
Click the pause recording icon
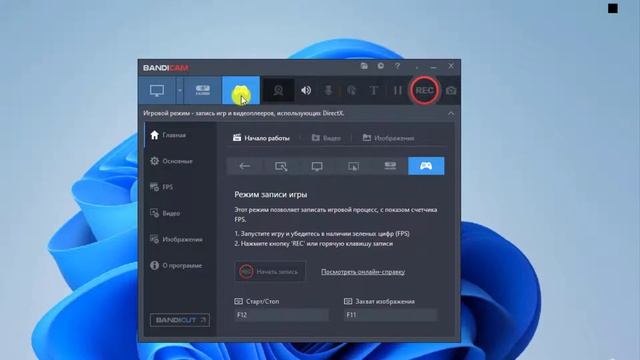(397, 90)
